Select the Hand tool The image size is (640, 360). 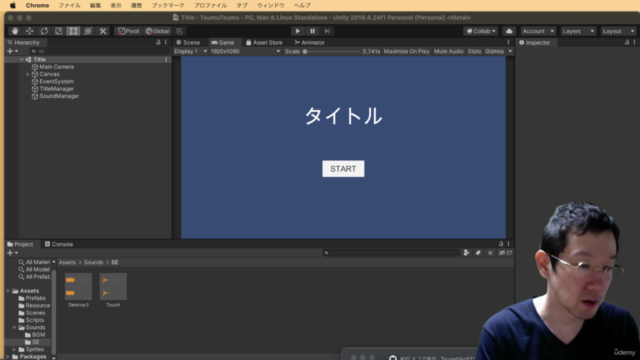point(15,31)
